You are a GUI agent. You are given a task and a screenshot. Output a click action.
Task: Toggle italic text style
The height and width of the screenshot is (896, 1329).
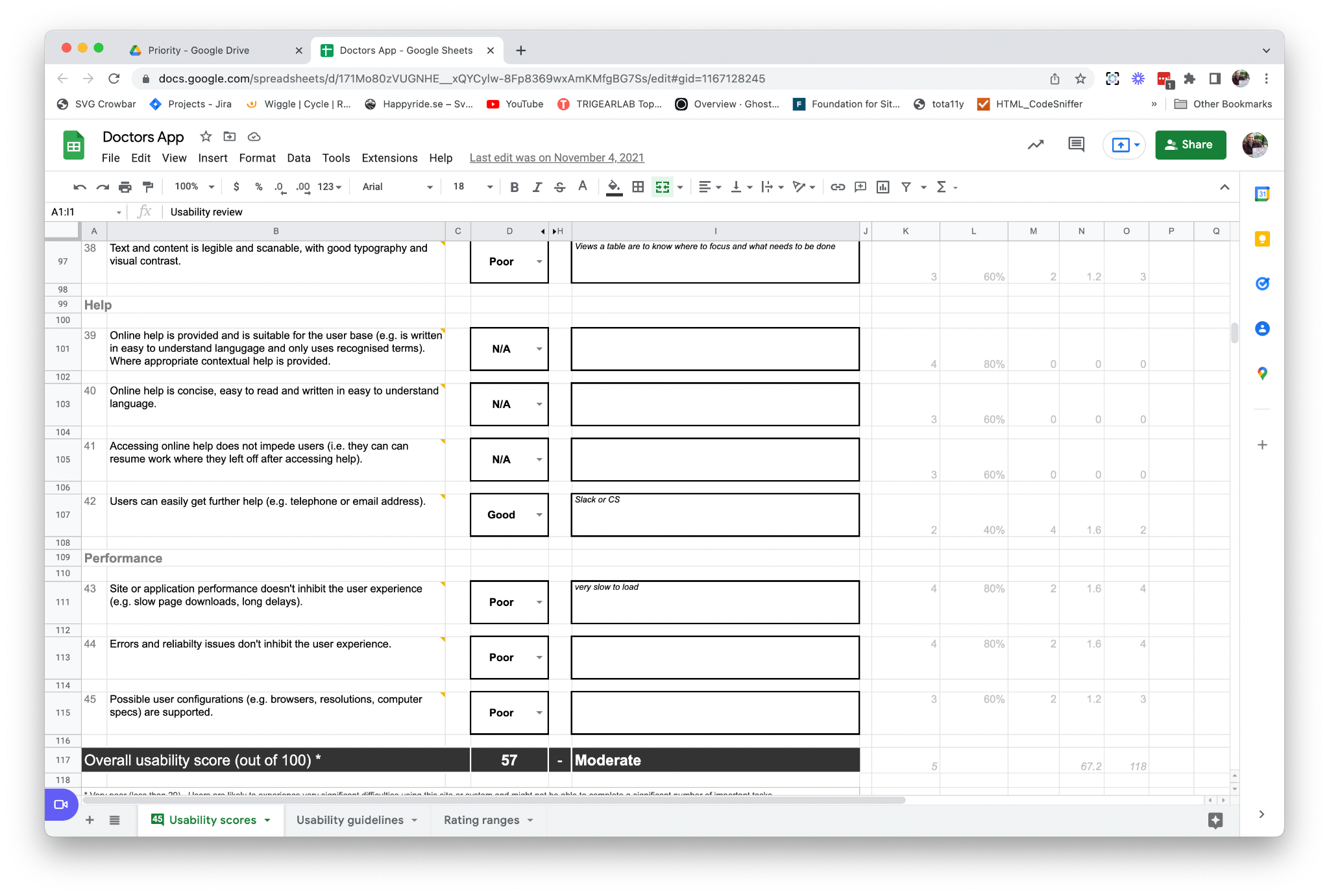(537, 187)
